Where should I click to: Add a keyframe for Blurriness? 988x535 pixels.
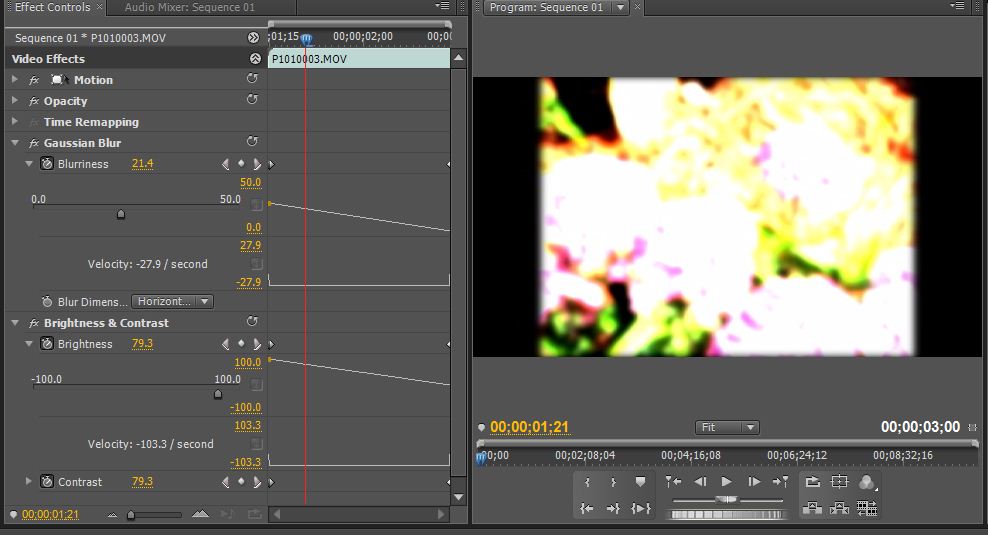click(241, 164)
